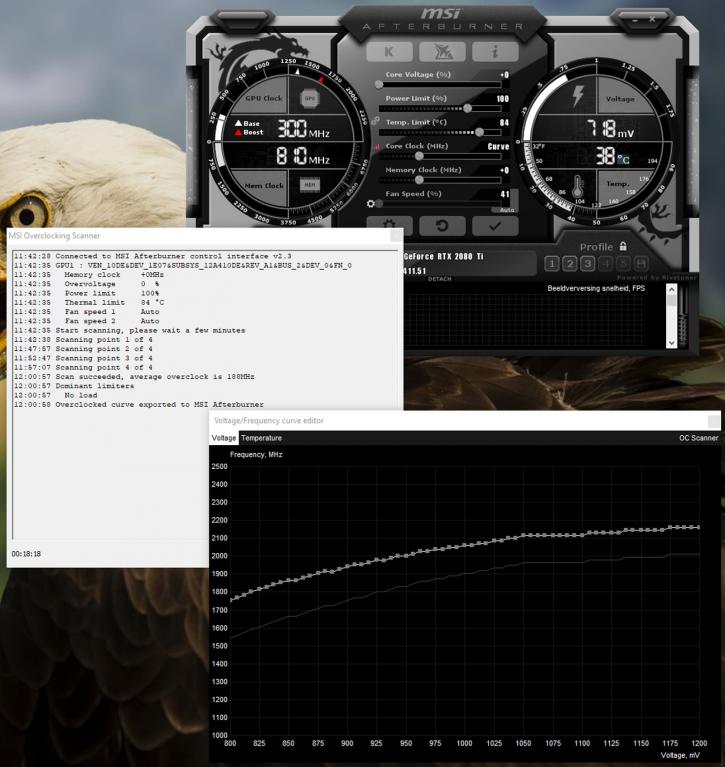Click the Power Limit slider handle
This screenshot has height=767, width=725.
coord(468,108)
